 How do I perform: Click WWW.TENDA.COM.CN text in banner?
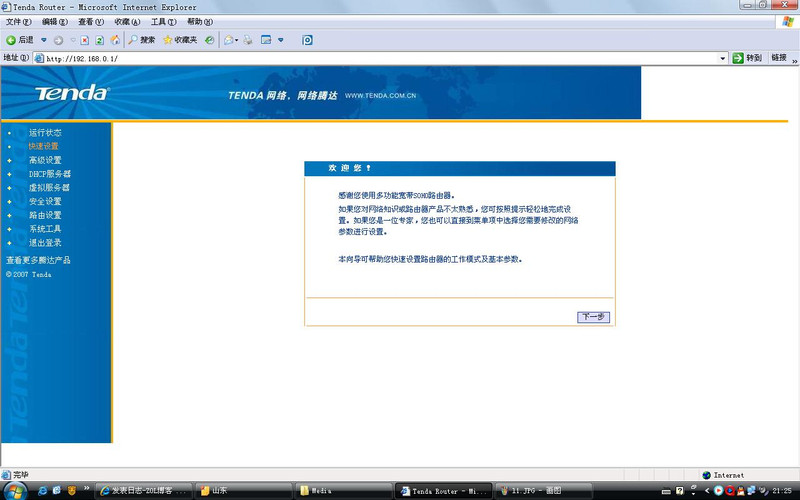381,95
